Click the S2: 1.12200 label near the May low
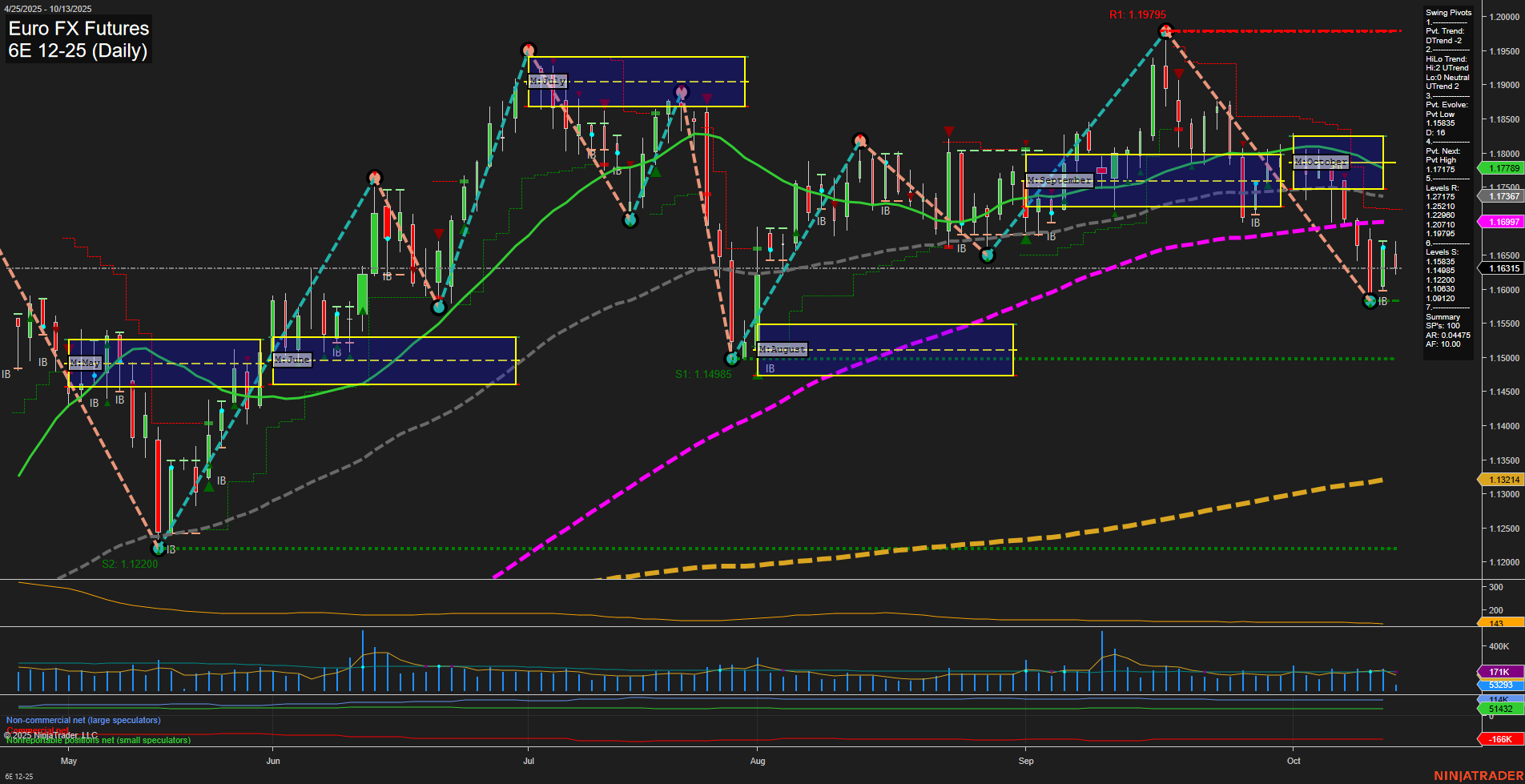1525x784 pixels. pyautogui.click(x=130, y=563)
